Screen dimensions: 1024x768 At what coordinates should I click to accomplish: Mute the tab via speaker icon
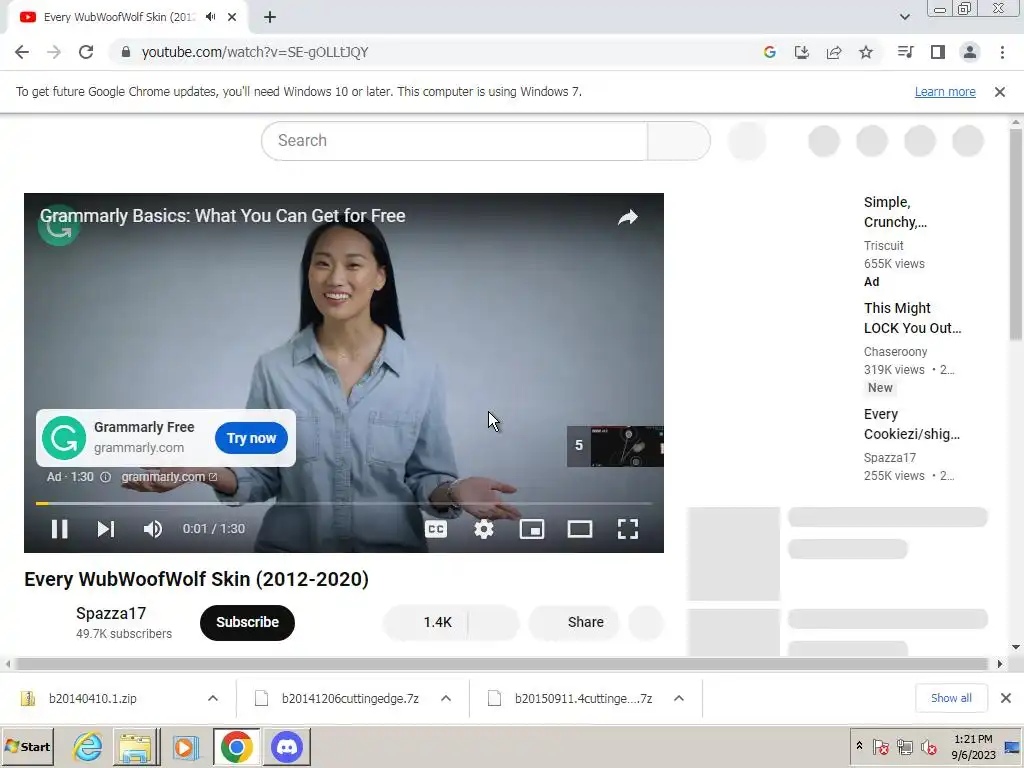tap(210, 17)
